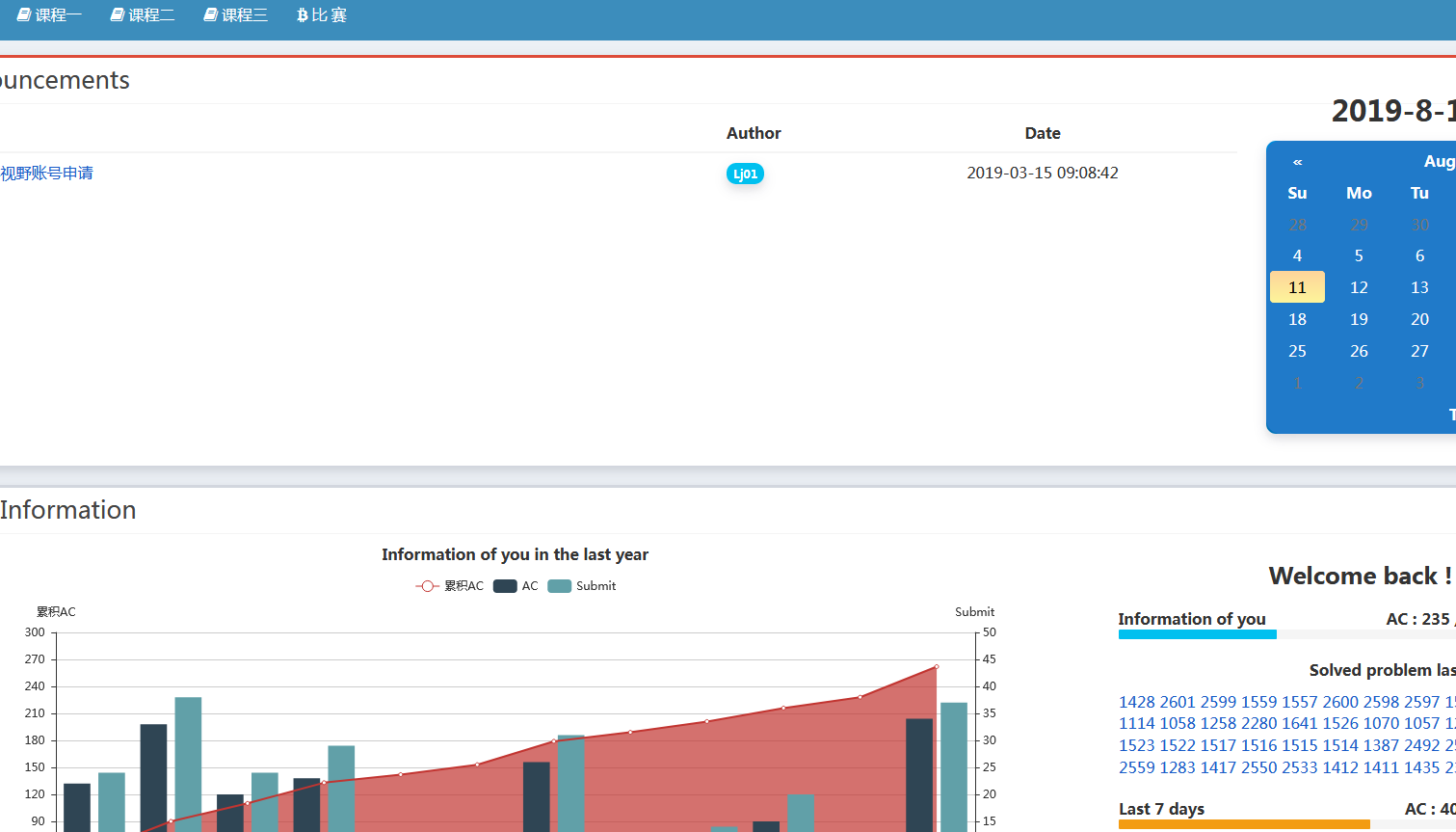Open solved problem 1114
The width and height of the screenshot is (1456, 832).
click(x=1136, y=723)
